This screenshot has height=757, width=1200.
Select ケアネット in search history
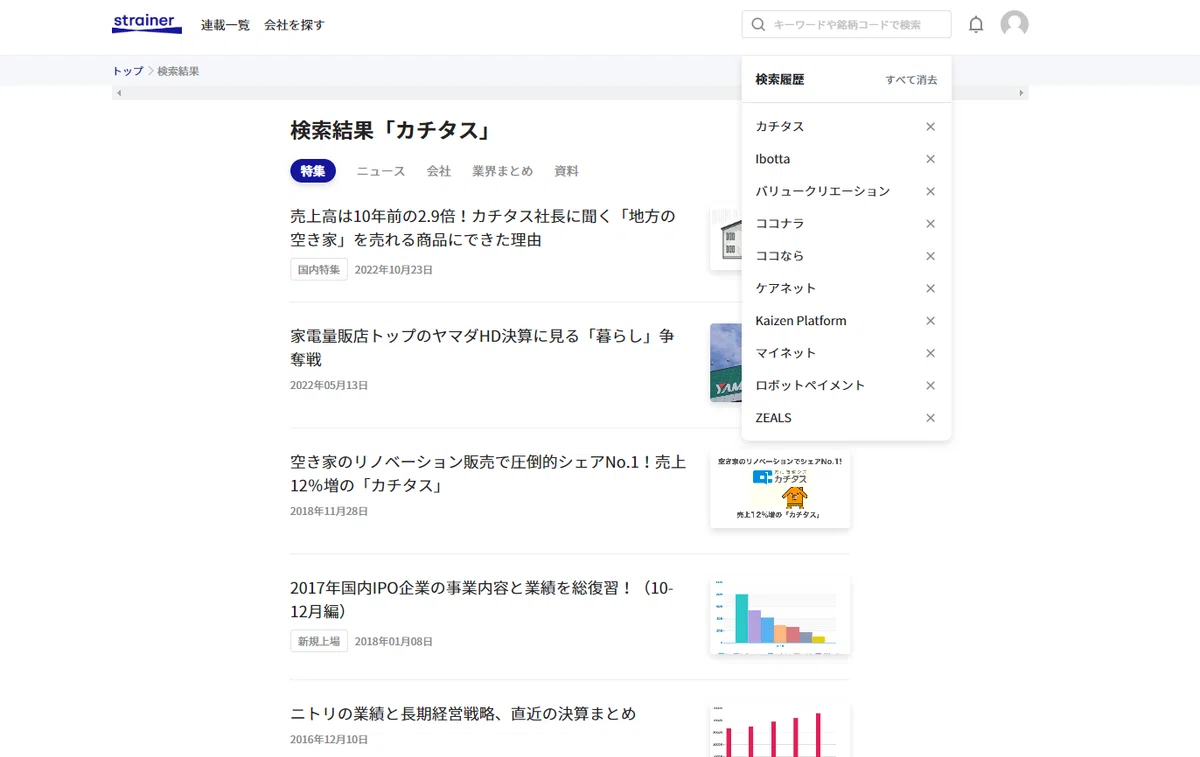coord(786,288)
